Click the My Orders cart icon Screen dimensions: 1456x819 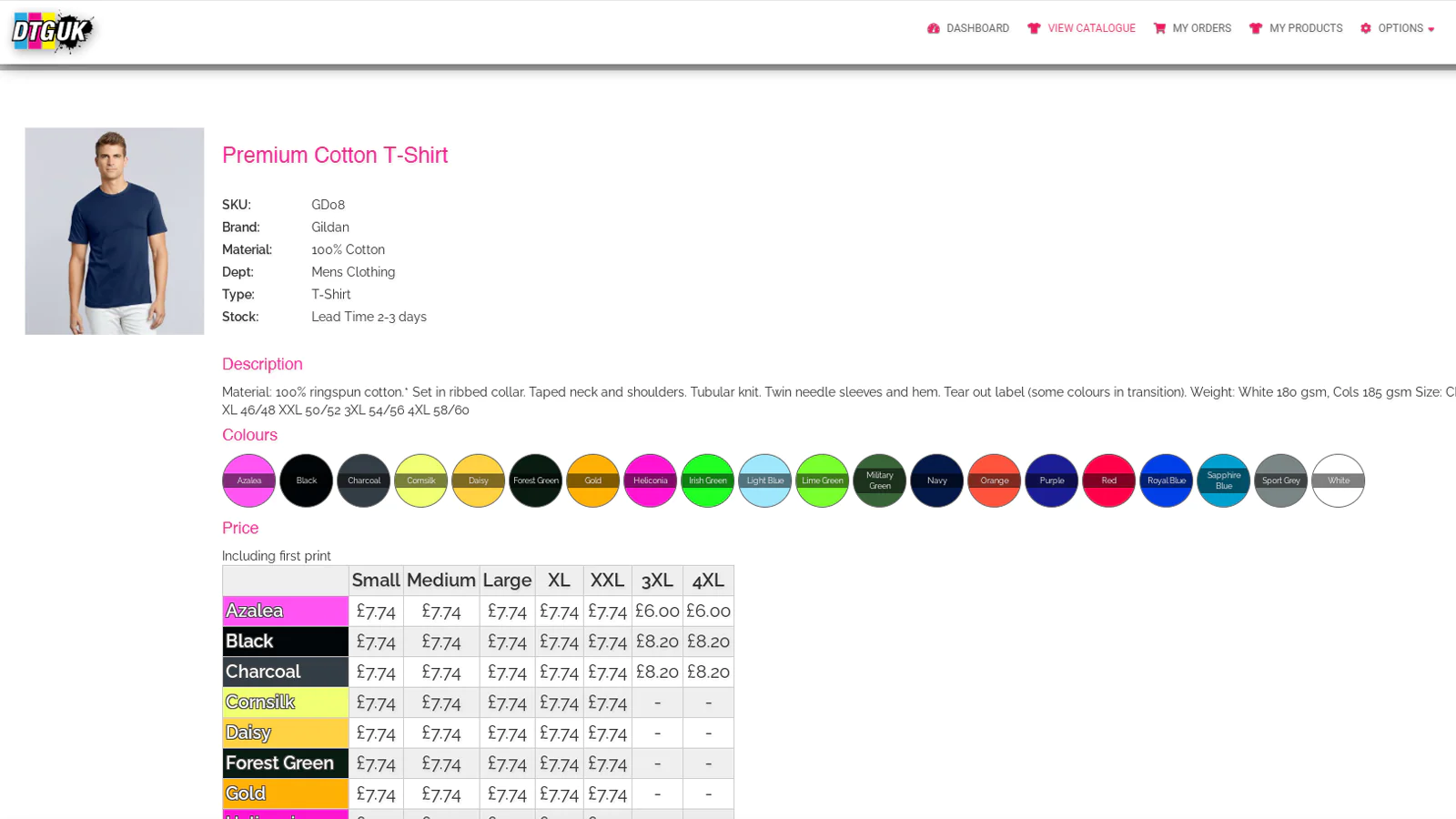tap(1159, 29)
